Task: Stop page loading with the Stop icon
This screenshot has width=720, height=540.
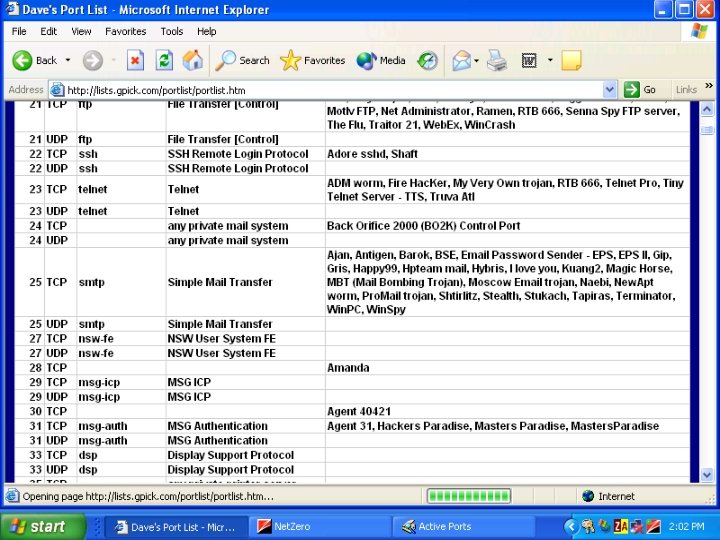Action: click(x=135, y=61)
